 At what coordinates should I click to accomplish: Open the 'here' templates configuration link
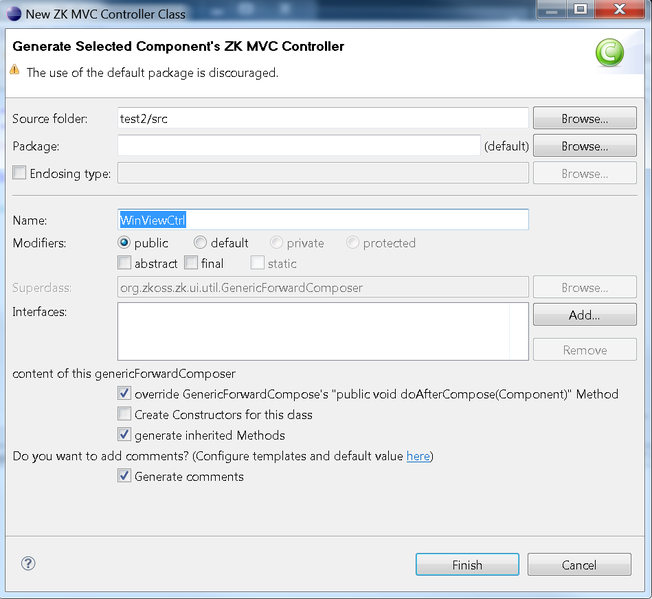pyautogui.click(x=417, y=456)
